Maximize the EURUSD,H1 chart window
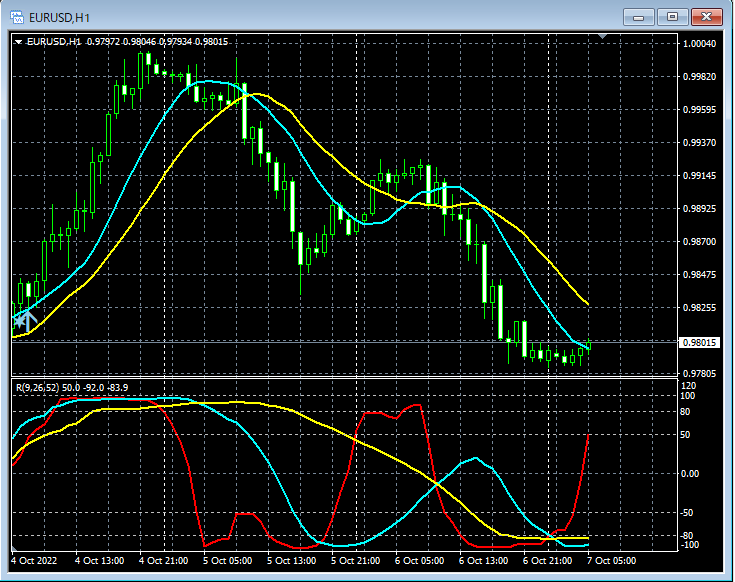 [x=672, y=17]
